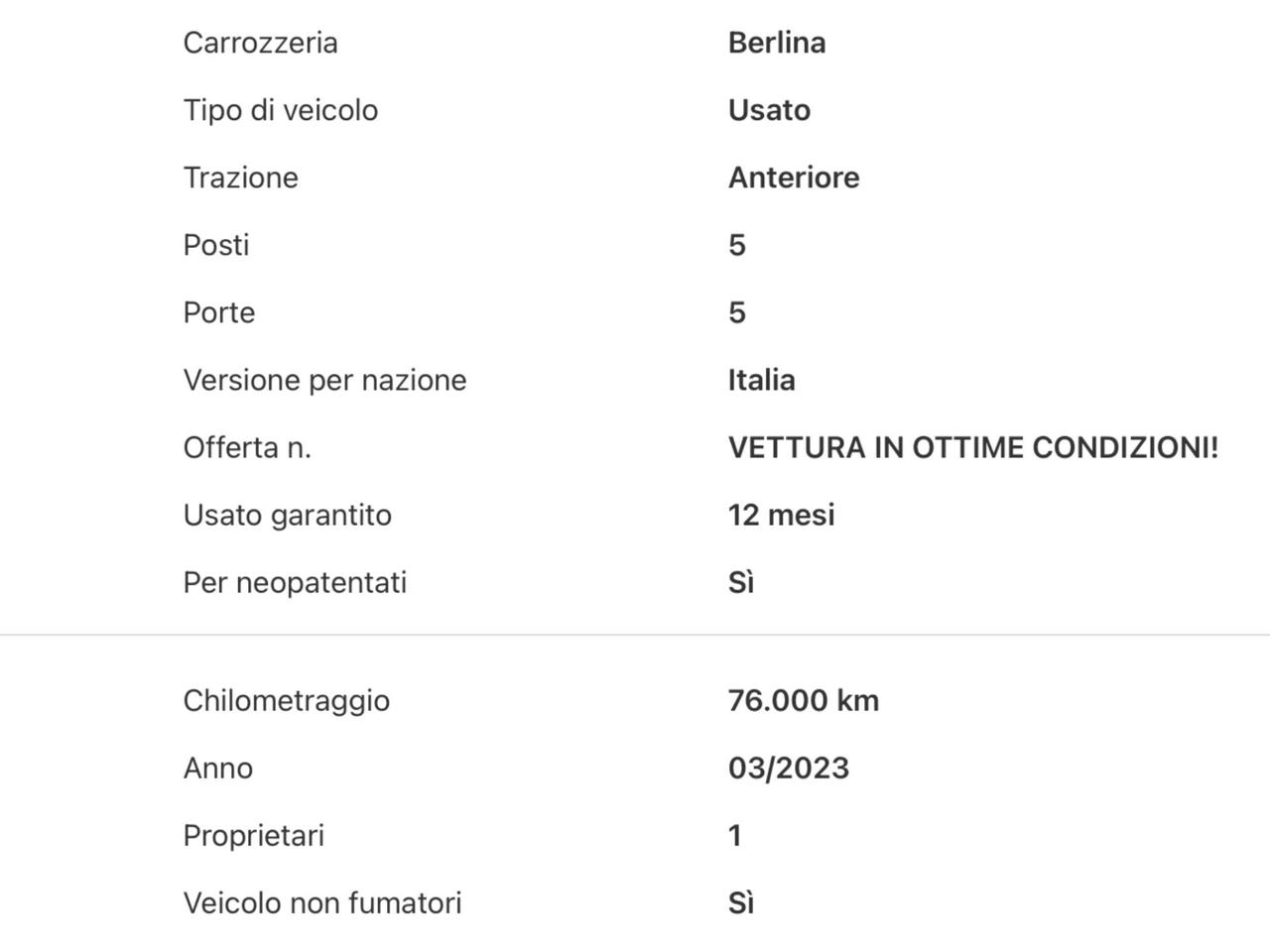
Task: Select the Usato vehicle type value
Action: (x=769, y=110)
